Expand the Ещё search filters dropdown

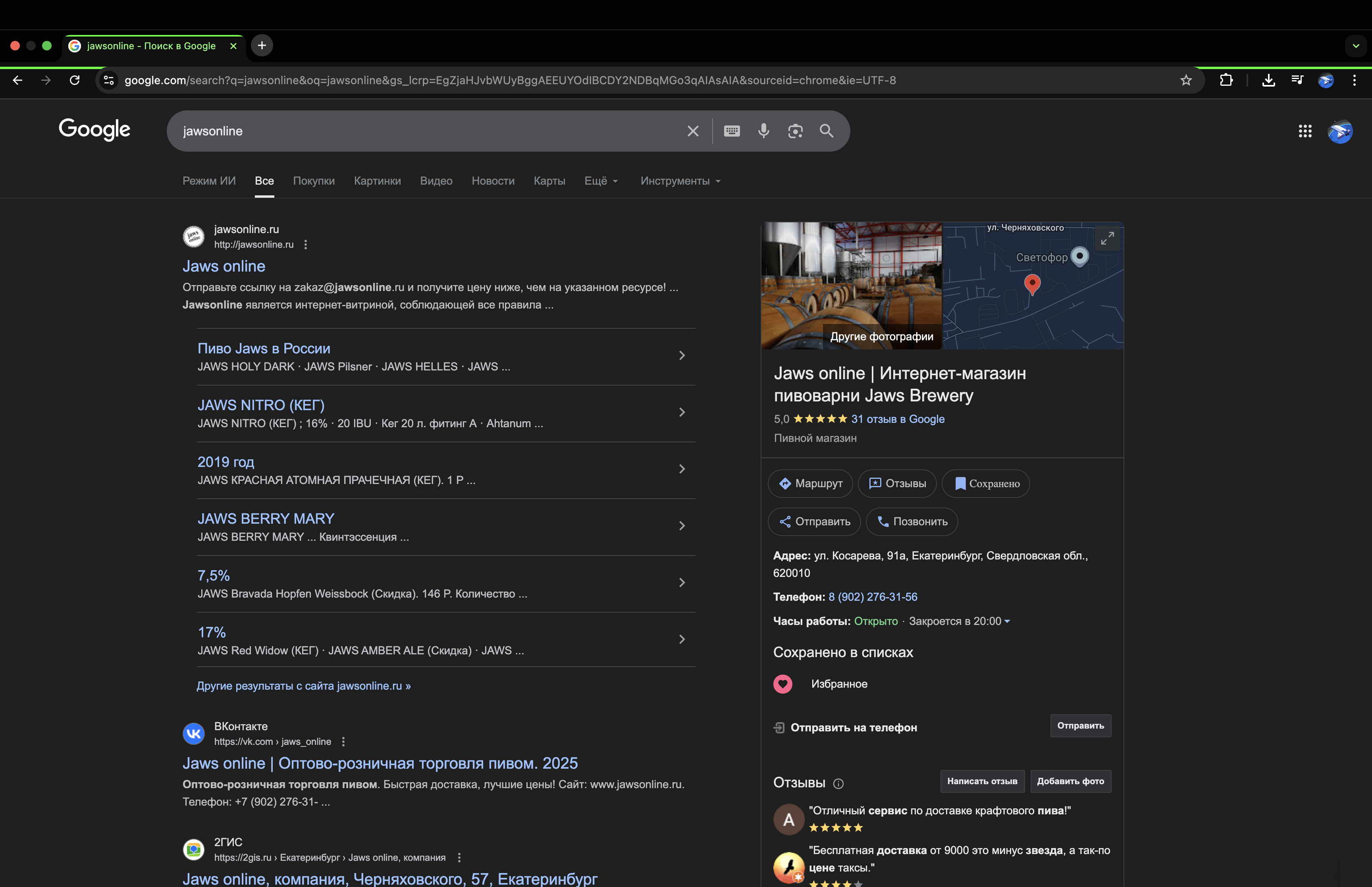[601, 181]
